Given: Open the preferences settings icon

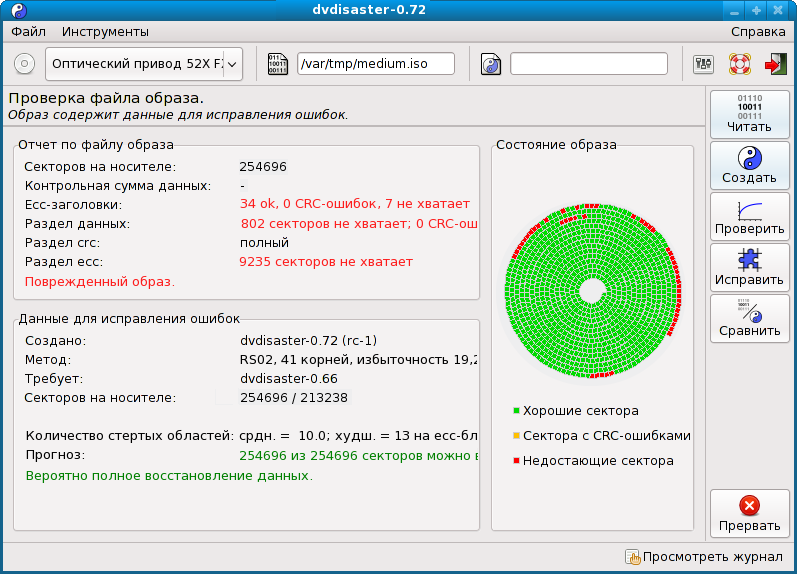Looking at the screenshot, I should point(703,64).
